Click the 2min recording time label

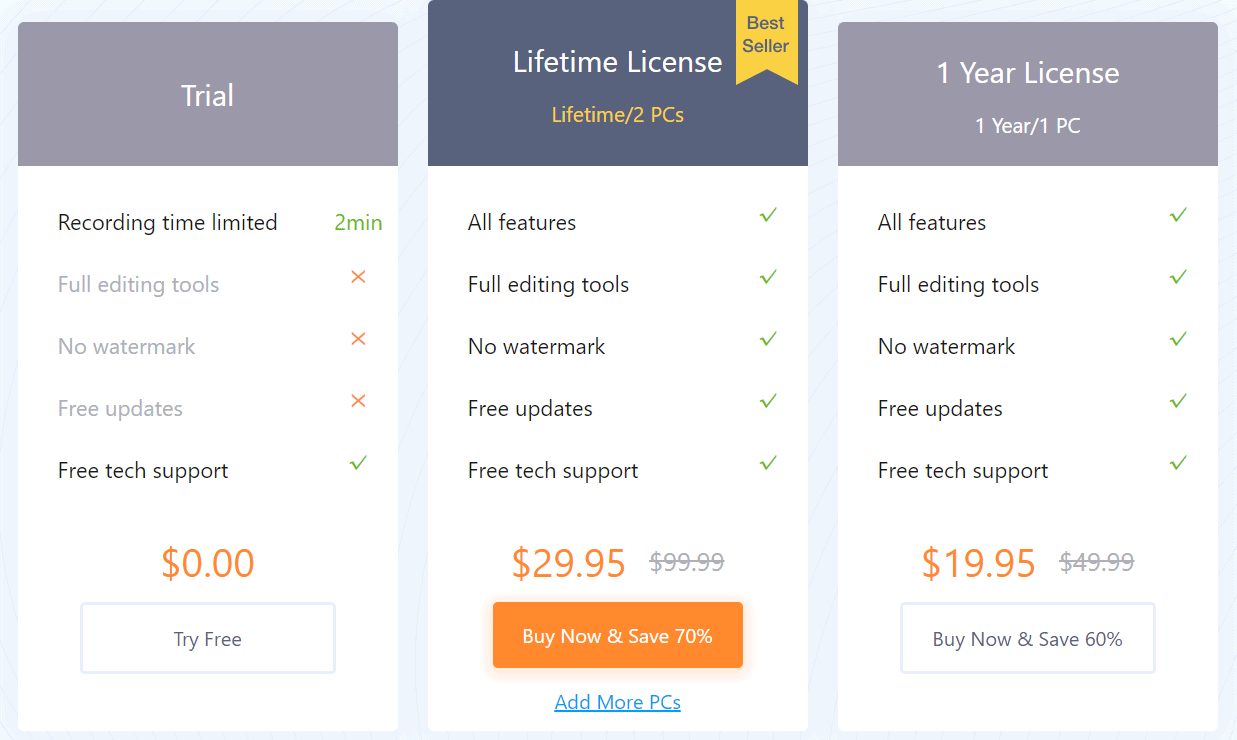(358, 223)
